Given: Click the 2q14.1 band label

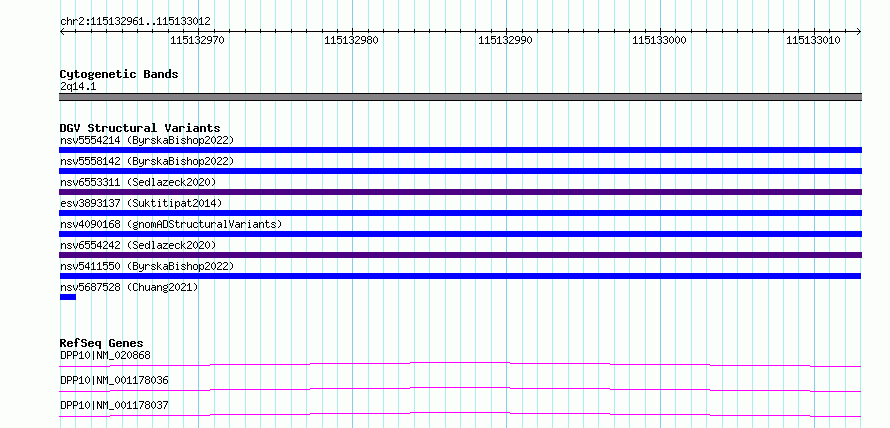Looking at the screenshot, I should tap(78, 86).
